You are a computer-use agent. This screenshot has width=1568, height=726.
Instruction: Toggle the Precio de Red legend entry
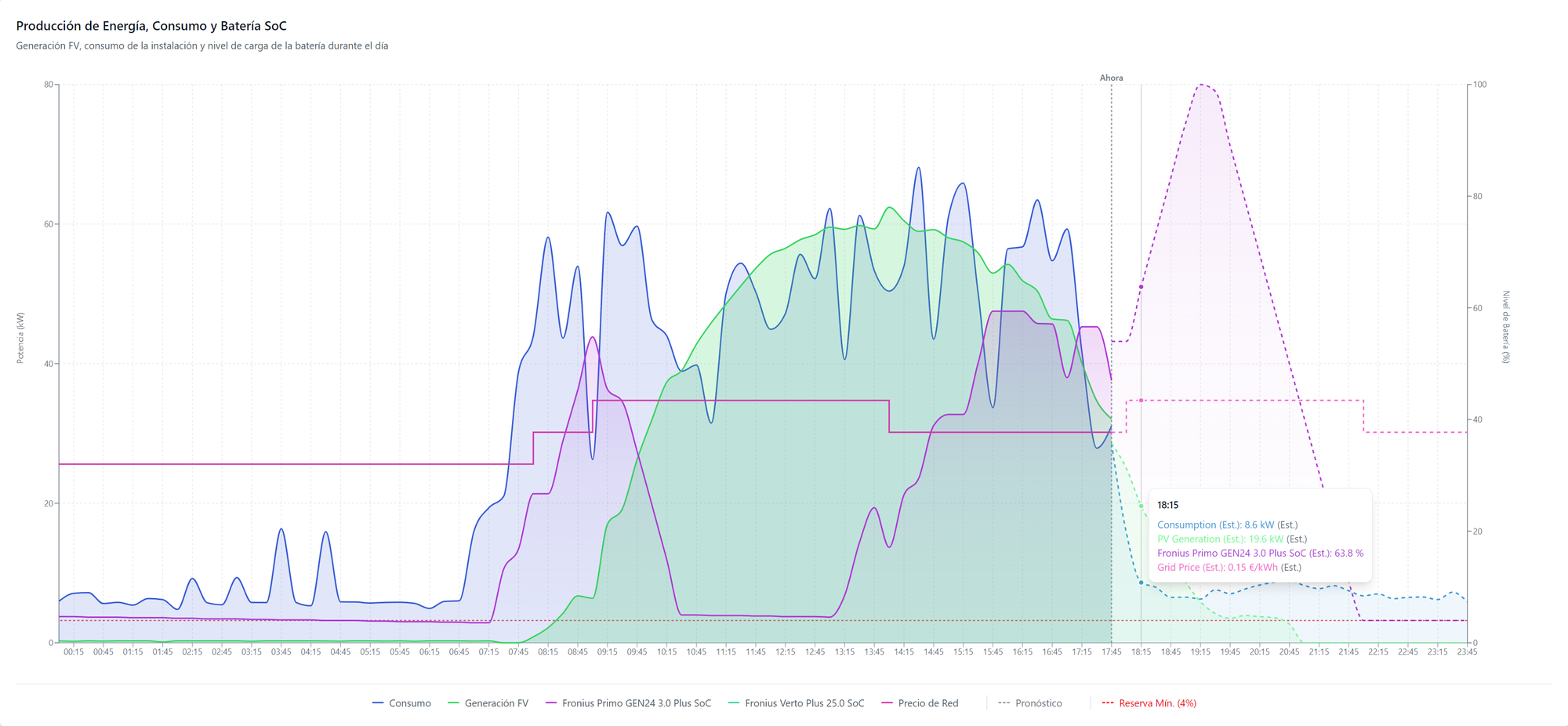920,703
